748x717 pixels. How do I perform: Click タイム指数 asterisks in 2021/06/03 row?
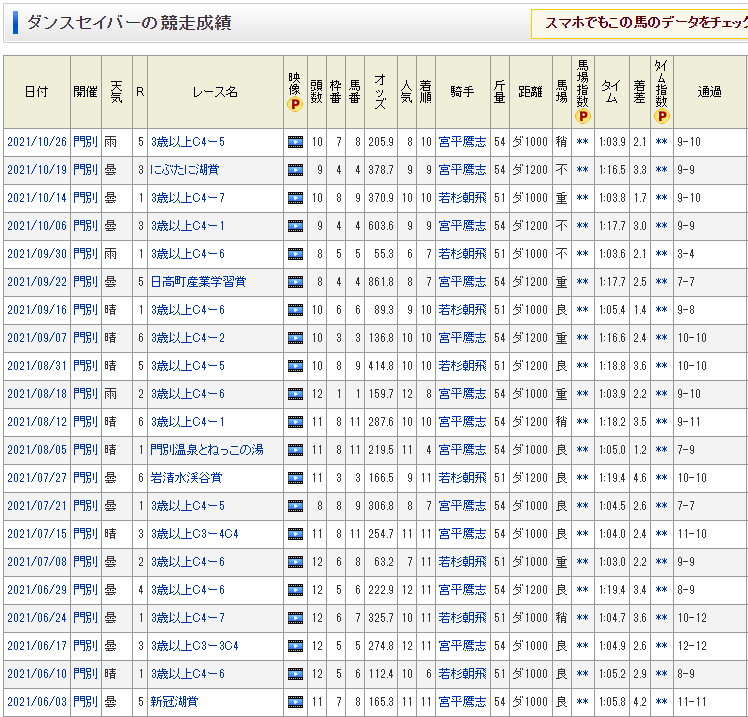coord(661,702)
